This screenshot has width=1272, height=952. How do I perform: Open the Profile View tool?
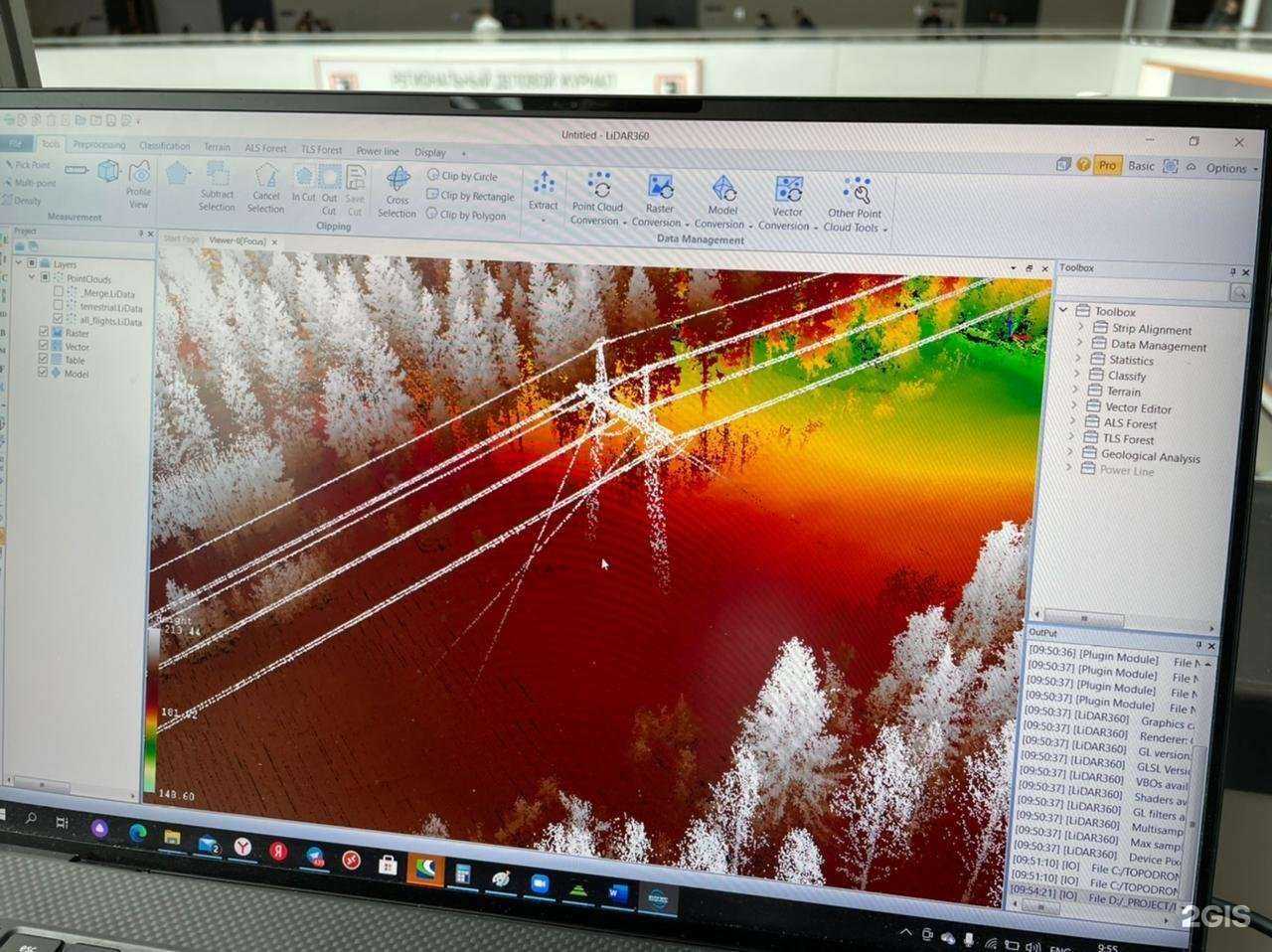[x=138, y=180]
